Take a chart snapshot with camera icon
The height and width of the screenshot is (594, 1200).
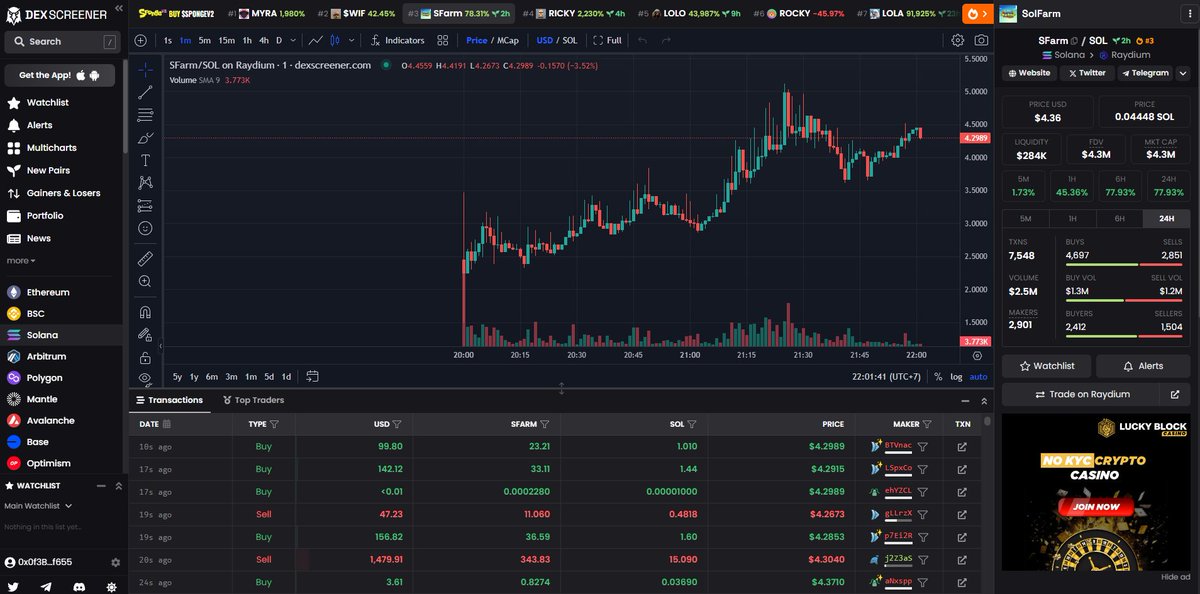[x=981, y=41]
